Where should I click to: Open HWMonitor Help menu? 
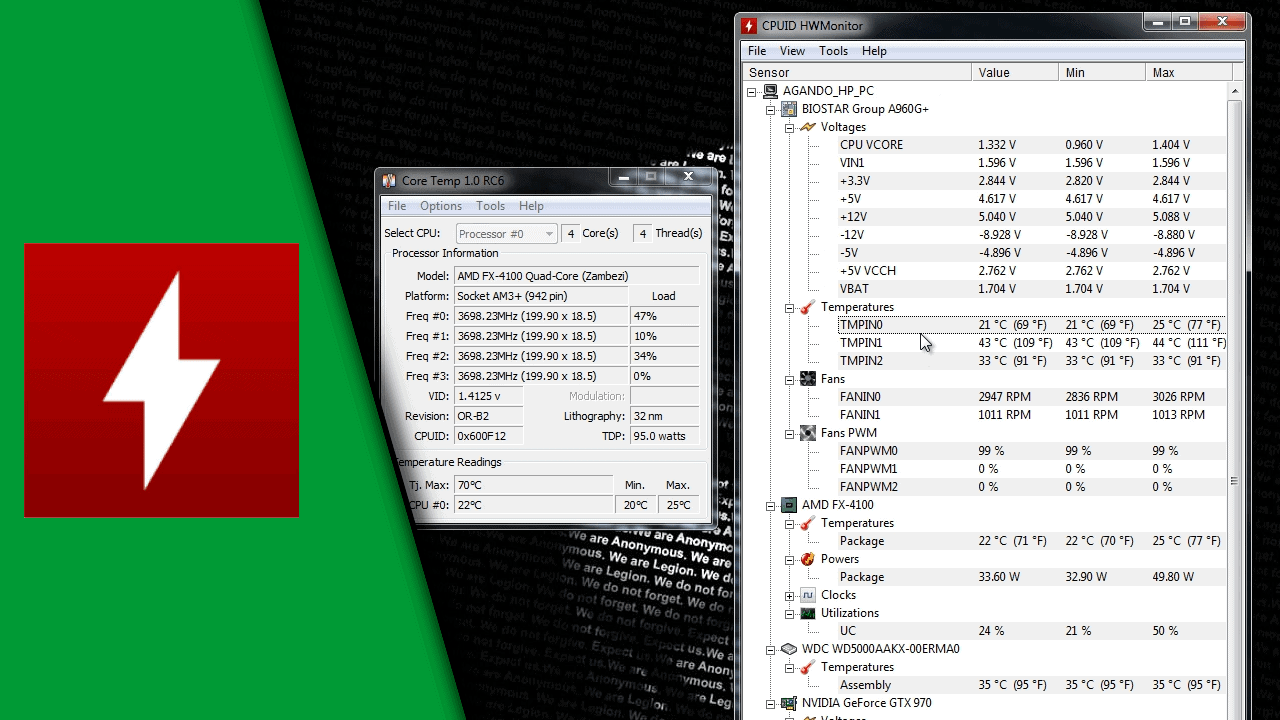tap(874, 51)
